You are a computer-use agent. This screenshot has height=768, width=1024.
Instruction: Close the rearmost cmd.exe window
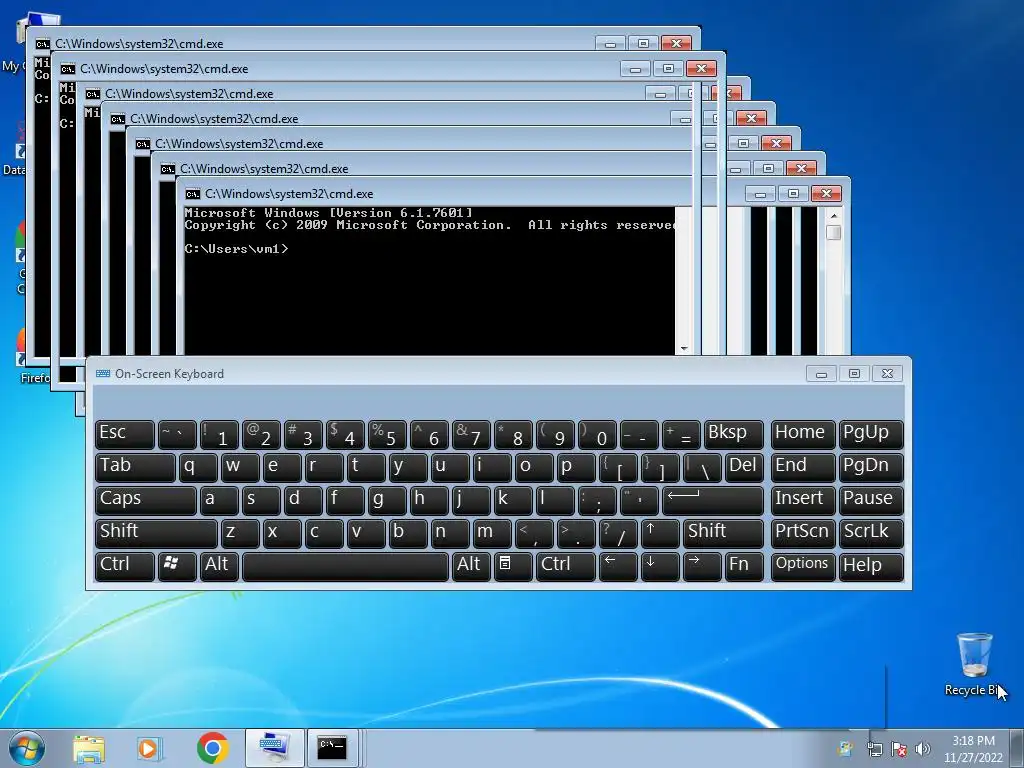pyautogui.click(x=676, y=44)
